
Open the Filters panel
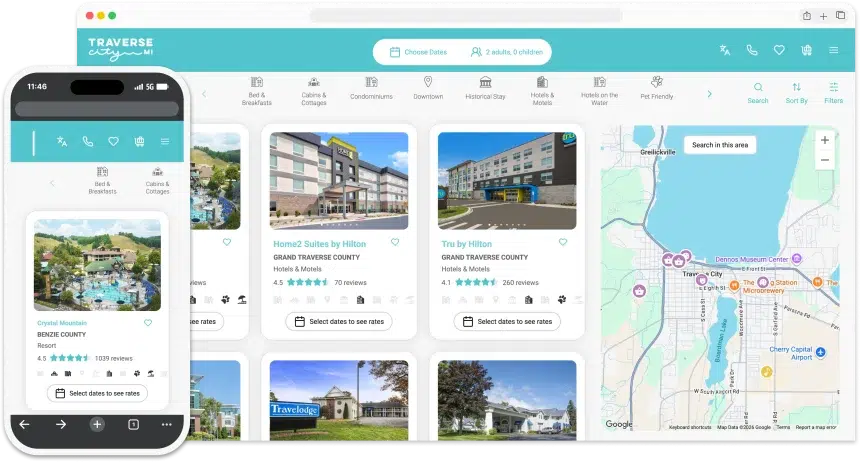(x=834, y=93)
